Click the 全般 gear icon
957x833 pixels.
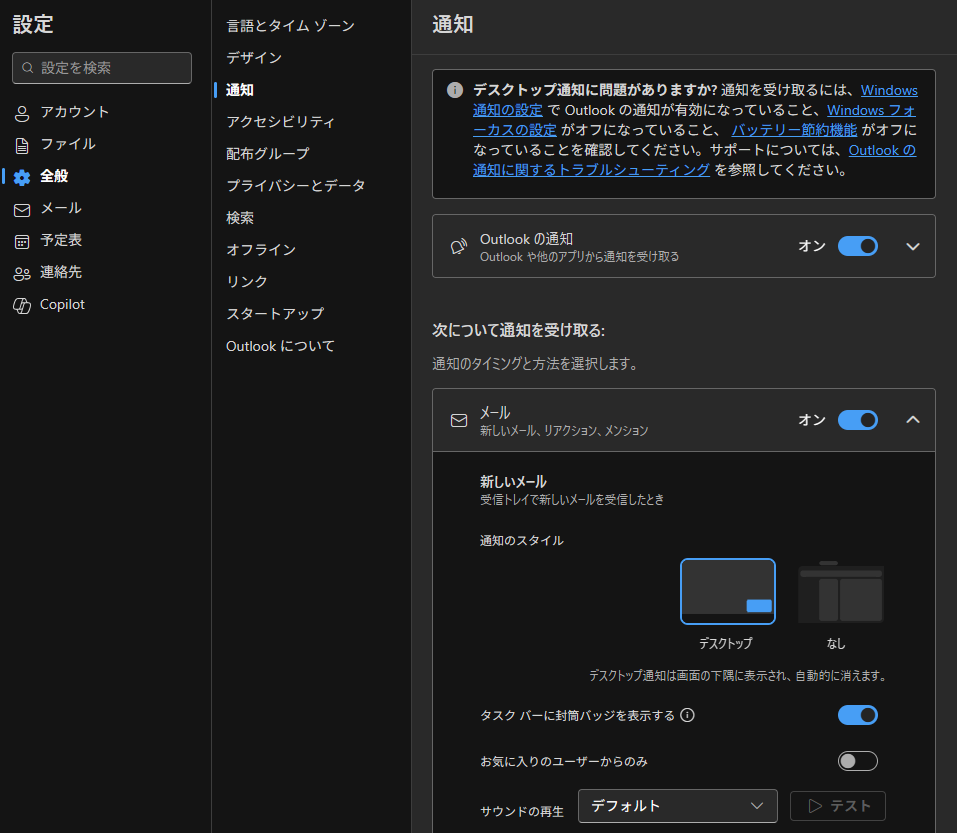(x=22, y=178)
